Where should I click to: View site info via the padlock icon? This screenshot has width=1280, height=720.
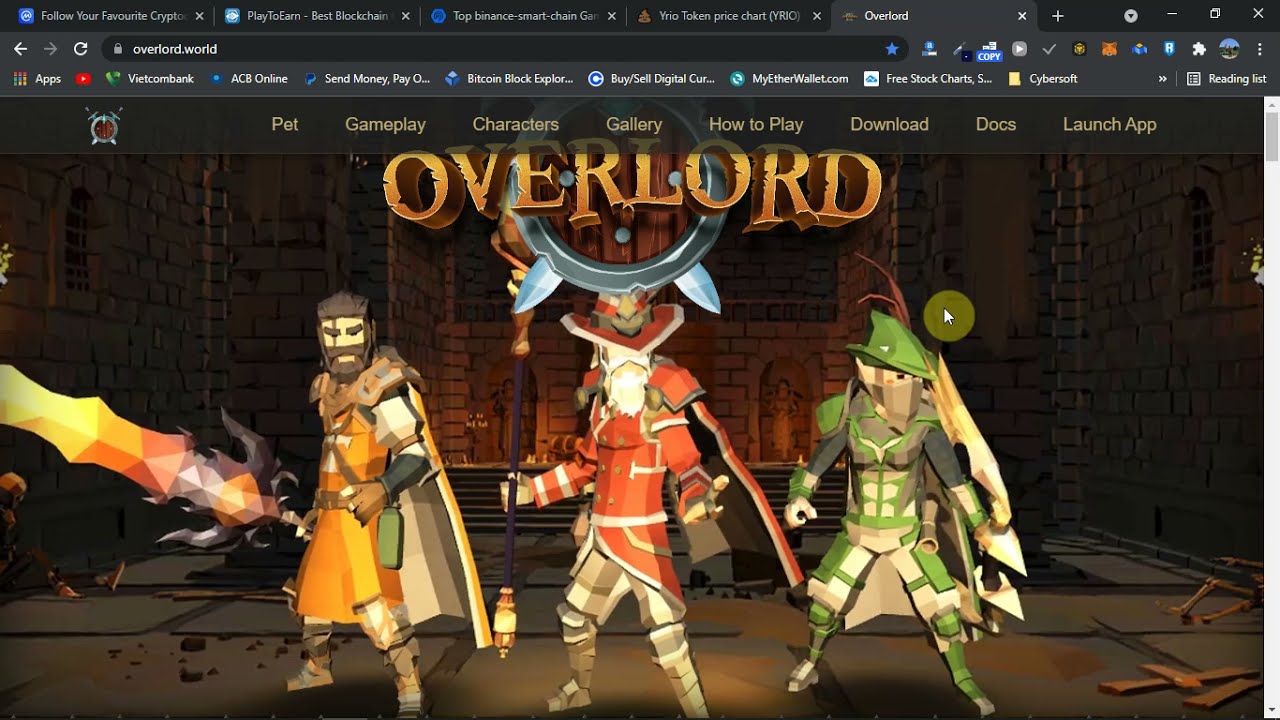pos(118,48)
